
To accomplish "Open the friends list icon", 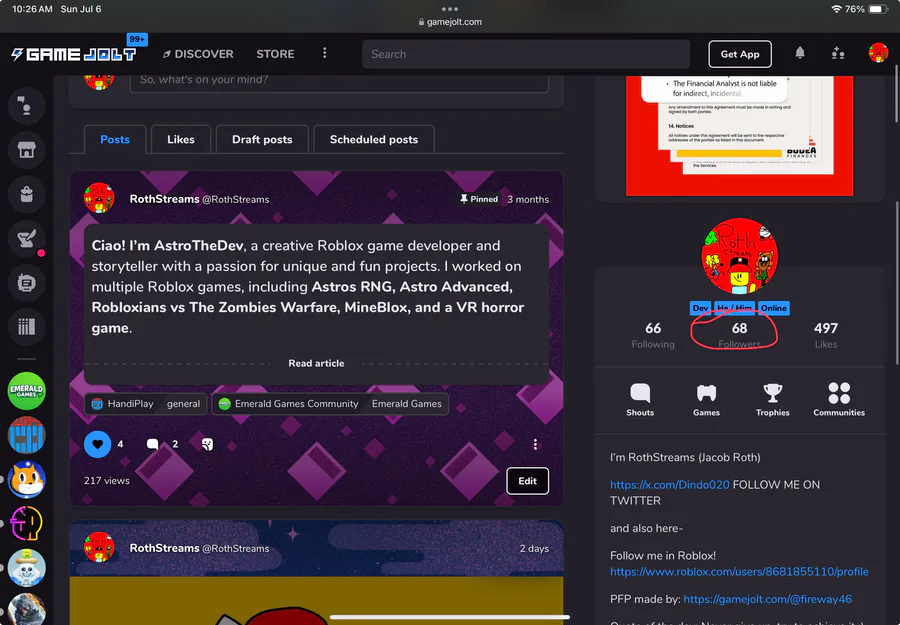I will (x=838, y=53).
